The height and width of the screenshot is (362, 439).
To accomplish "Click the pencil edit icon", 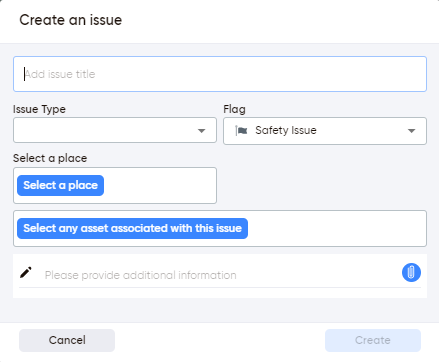I will [26, 272].
